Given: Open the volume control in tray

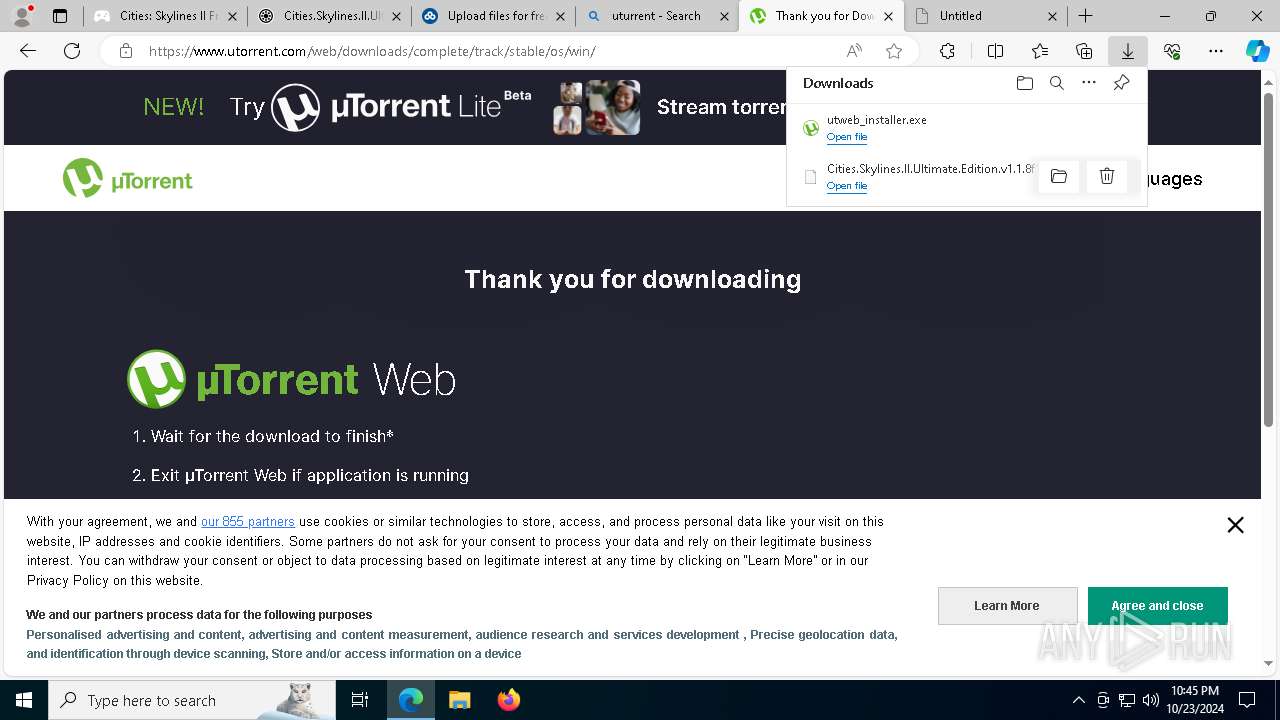Looking at the screenshot, I should click(x=1151, y=700).
